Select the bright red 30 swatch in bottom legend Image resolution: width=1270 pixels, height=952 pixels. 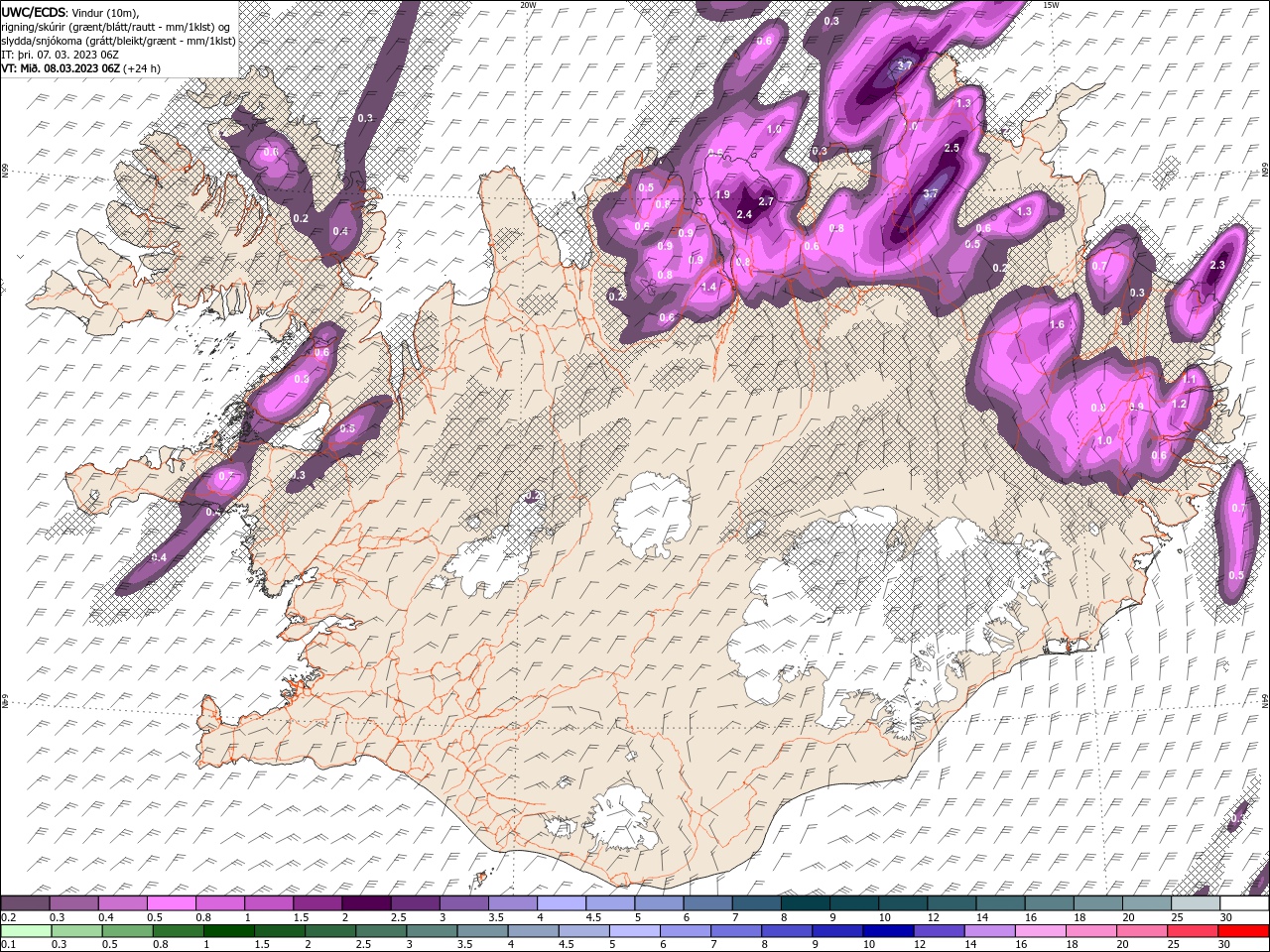pos(1244,931)
